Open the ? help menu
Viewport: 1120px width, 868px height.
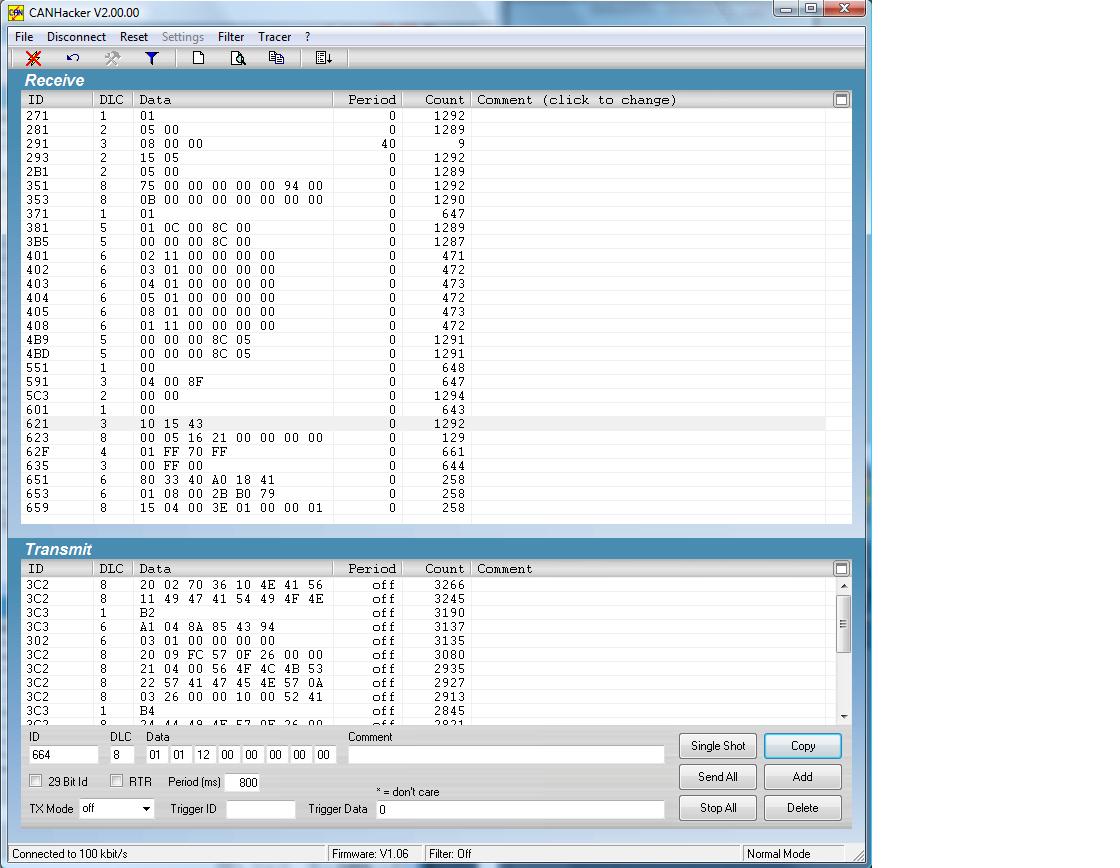(308, 37)
